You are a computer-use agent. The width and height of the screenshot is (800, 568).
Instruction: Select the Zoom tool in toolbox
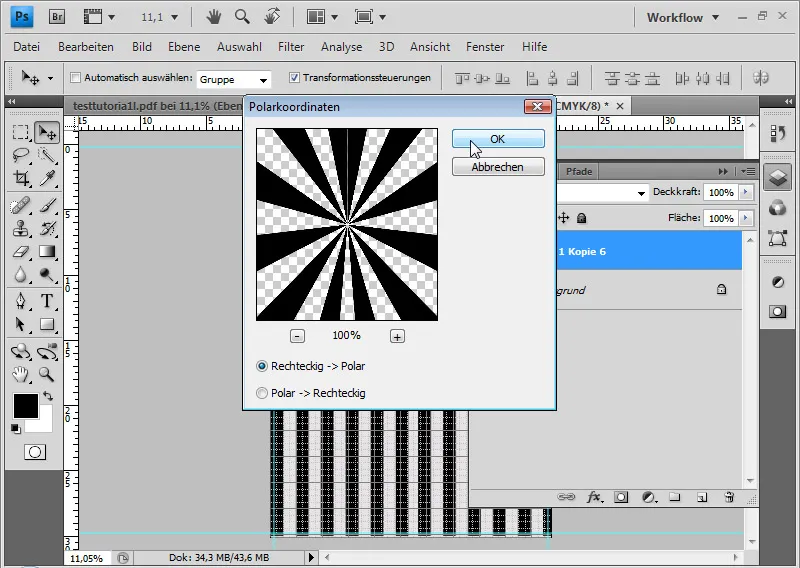pyautogui.click(x=47, y=375)
